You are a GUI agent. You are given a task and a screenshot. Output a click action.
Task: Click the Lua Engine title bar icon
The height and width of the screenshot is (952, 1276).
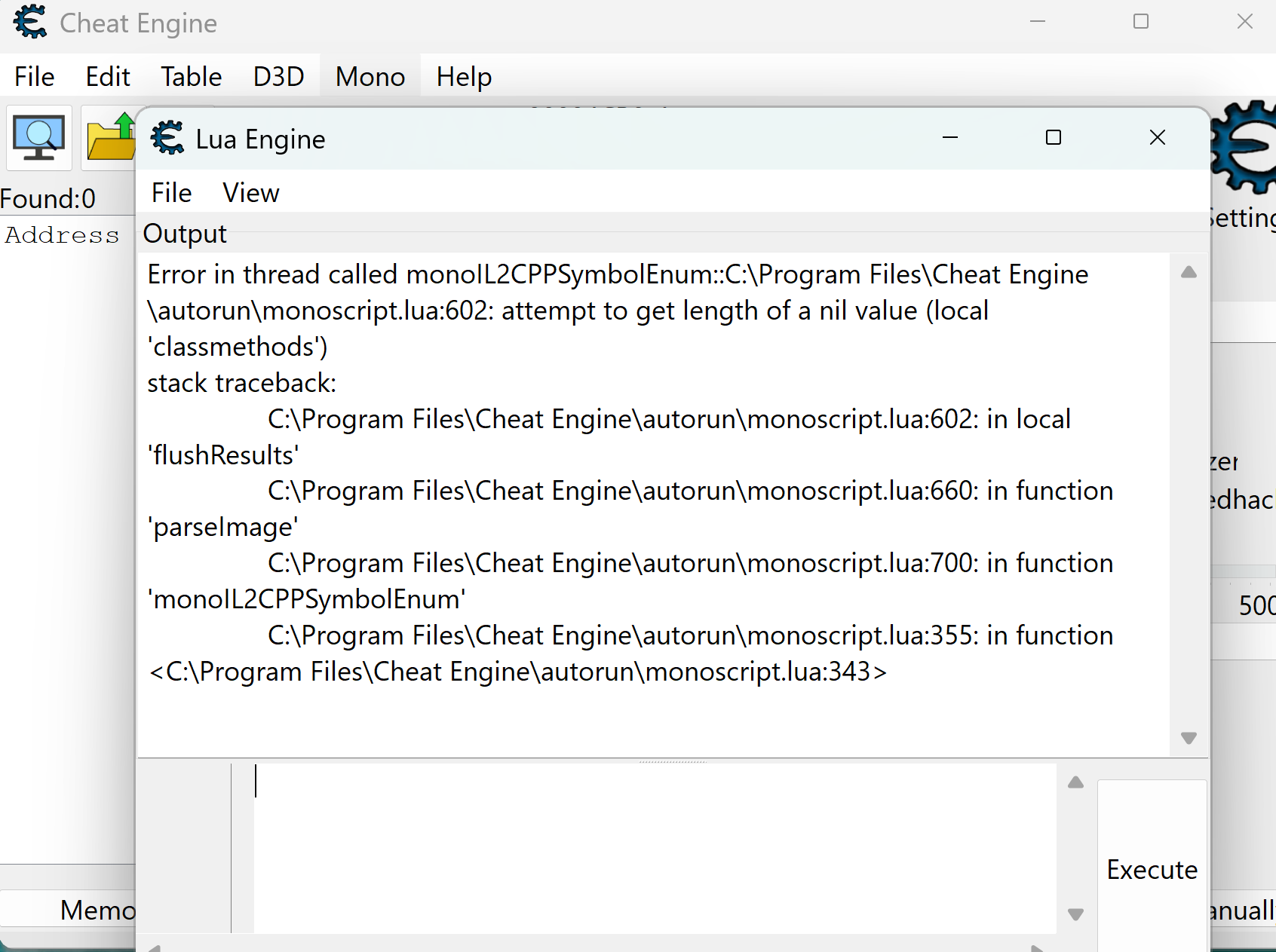click(167, 139)
